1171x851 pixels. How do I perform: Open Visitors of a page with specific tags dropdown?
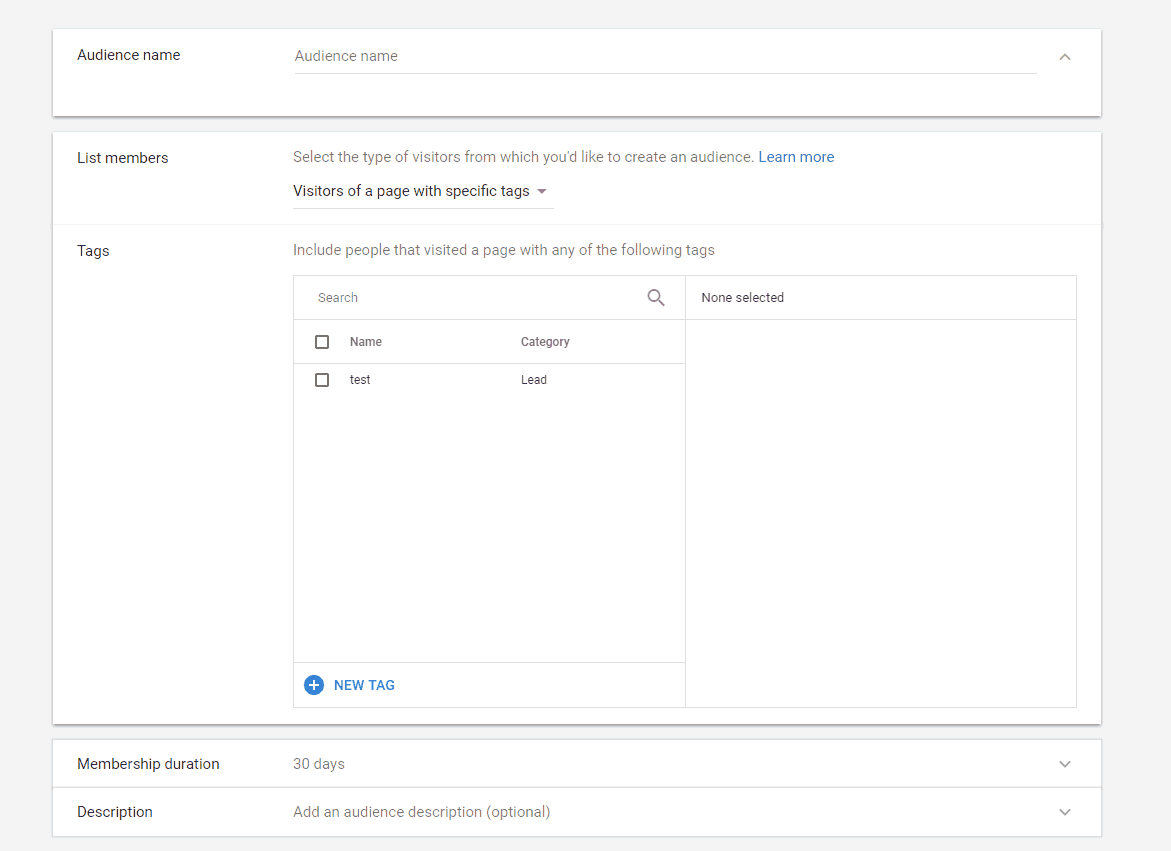(423, 191)
